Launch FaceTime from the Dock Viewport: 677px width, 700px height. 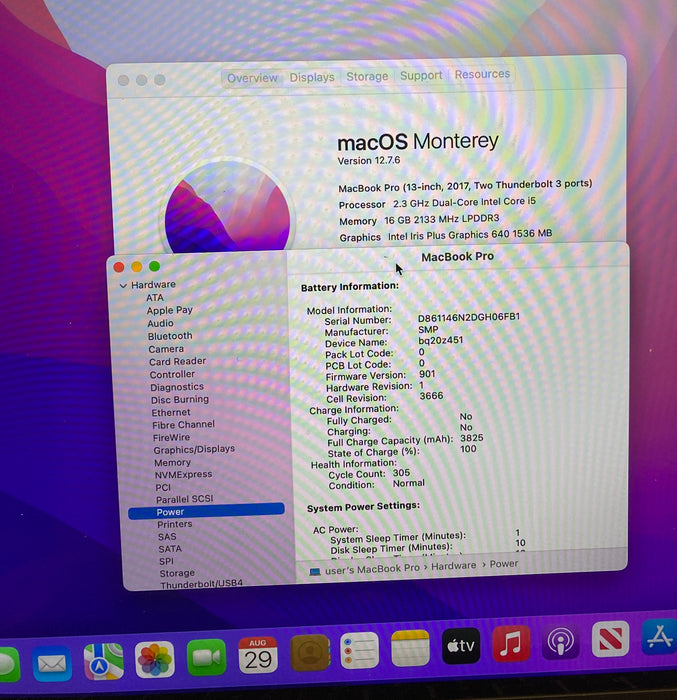[x=206, y=657]
